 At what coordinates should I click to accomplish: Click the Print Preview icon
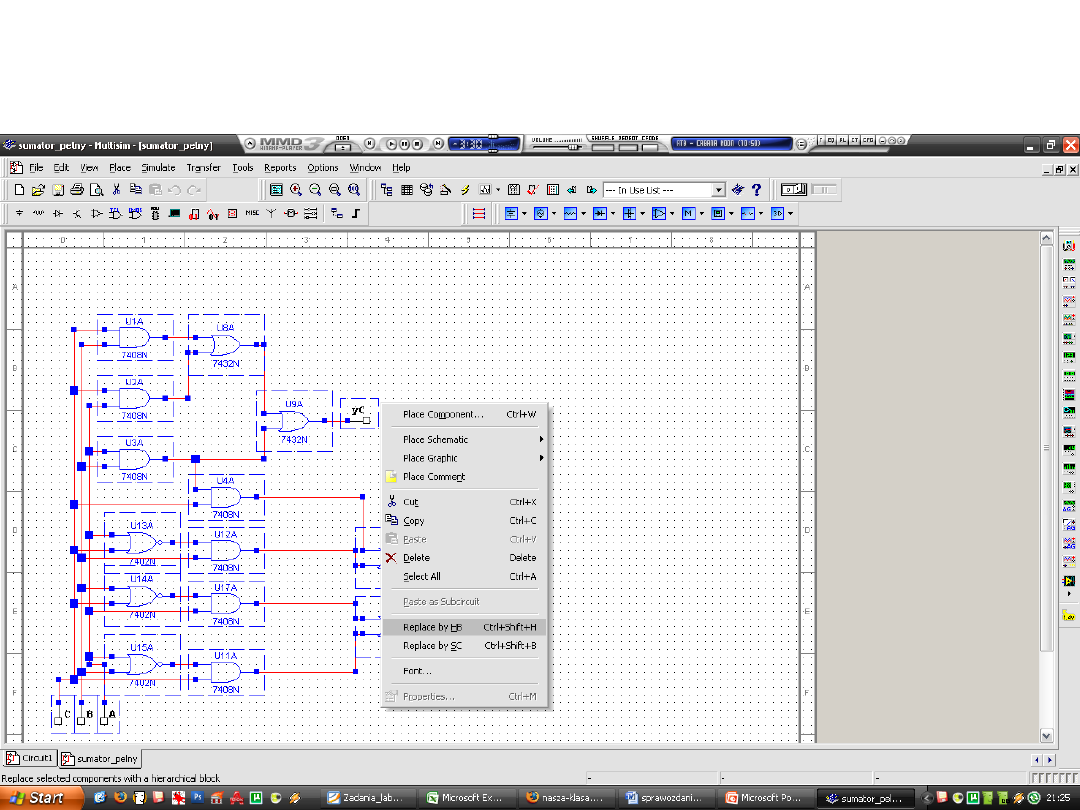click(97, 189)
